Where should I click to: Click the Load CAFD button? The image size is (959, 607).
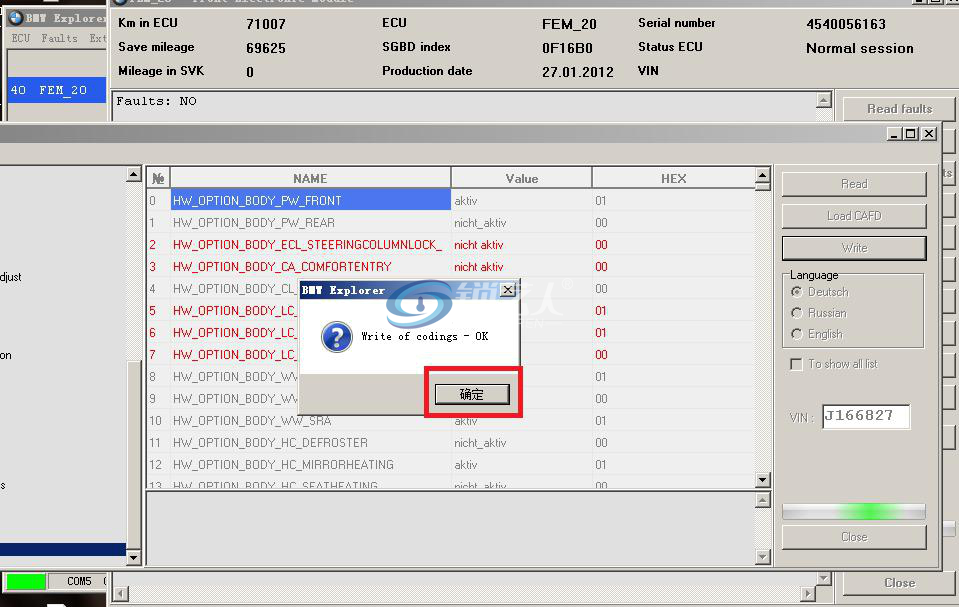(x=854, y=215)
